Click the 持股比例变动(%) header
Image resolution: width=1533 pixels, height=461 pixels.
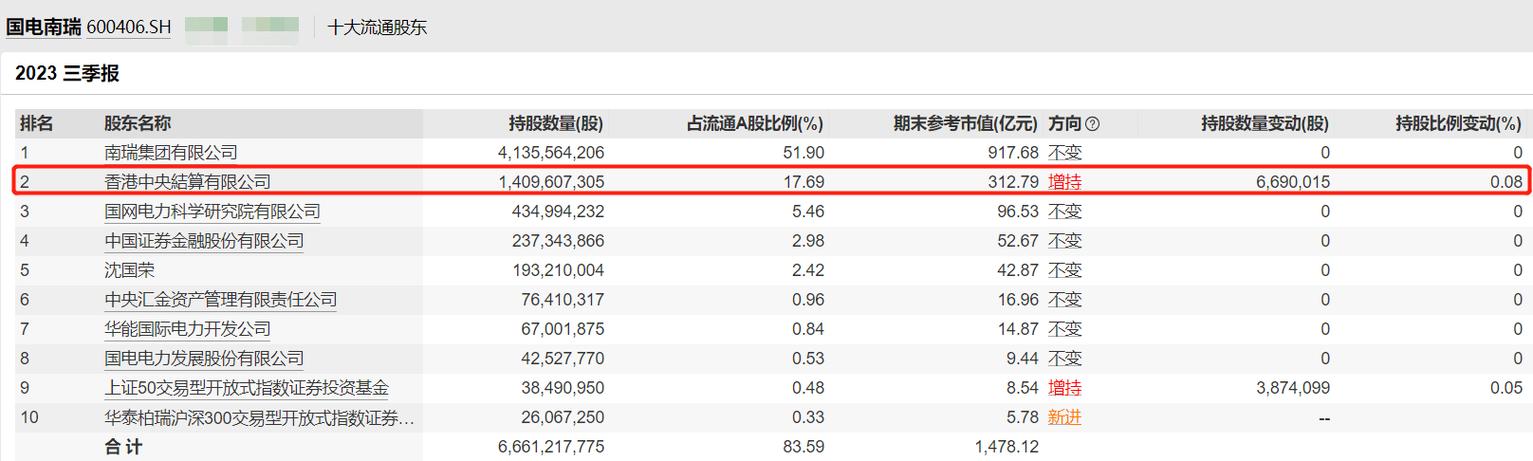1459,124
